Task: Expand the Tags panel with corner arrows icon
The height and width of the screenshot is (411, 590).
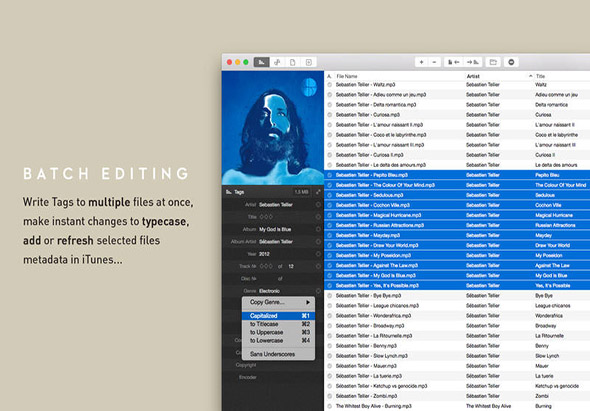Action: click(x=318, y=192)
